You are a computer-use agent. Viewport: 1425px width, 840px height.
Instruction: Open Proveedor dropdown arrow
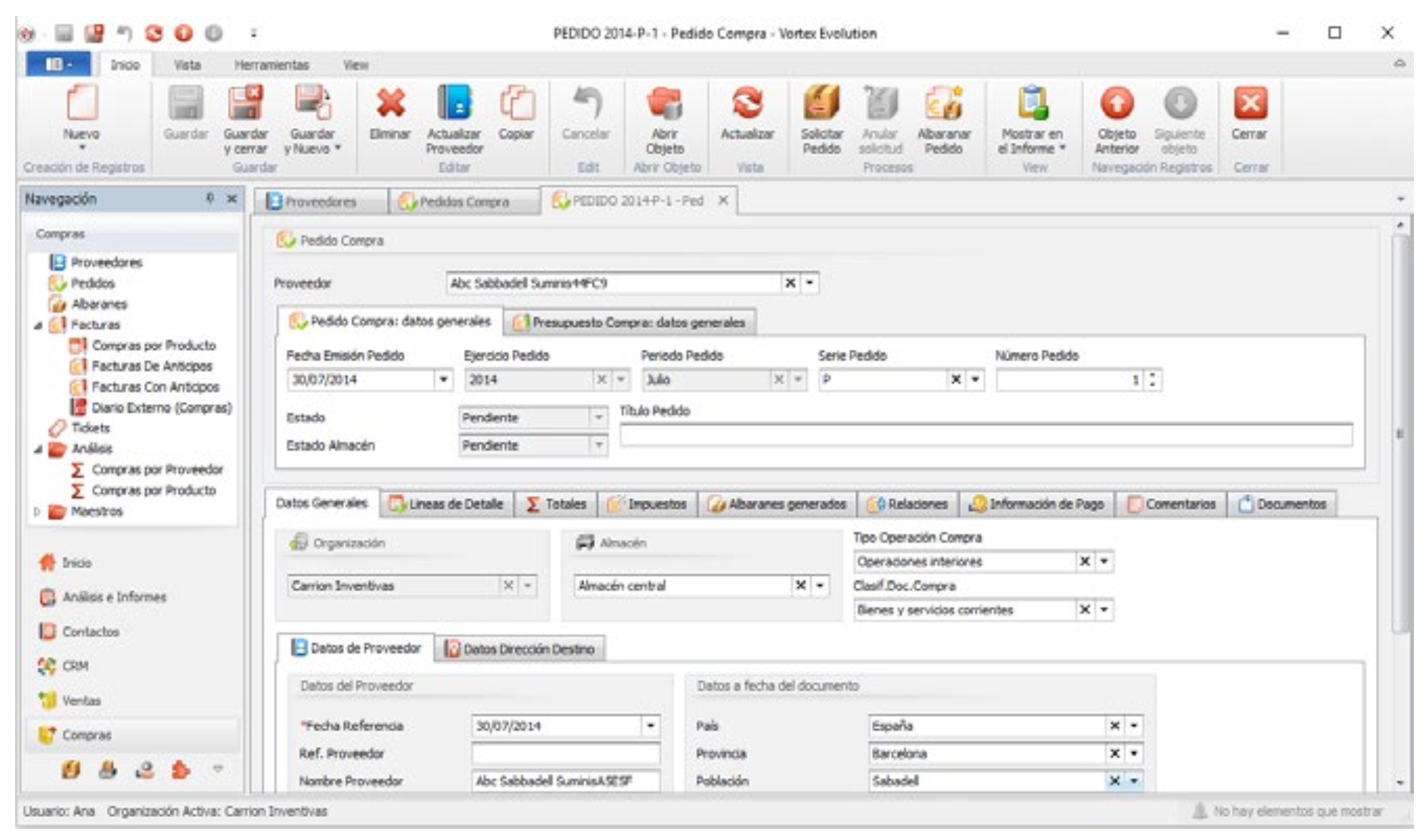810,283
